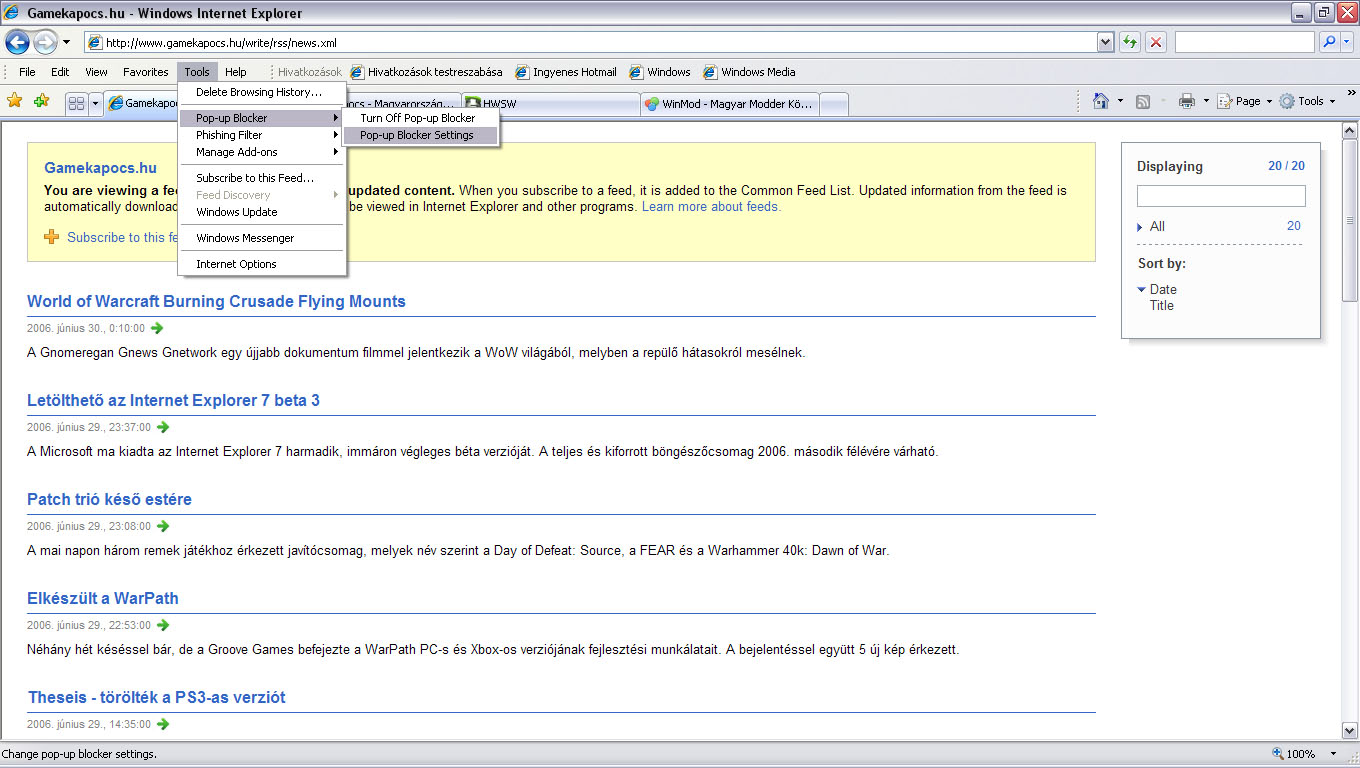Screen dimensions: 1360x768
Task: Open the View menu
Action: pyautogui.click(x=96, y=72)
